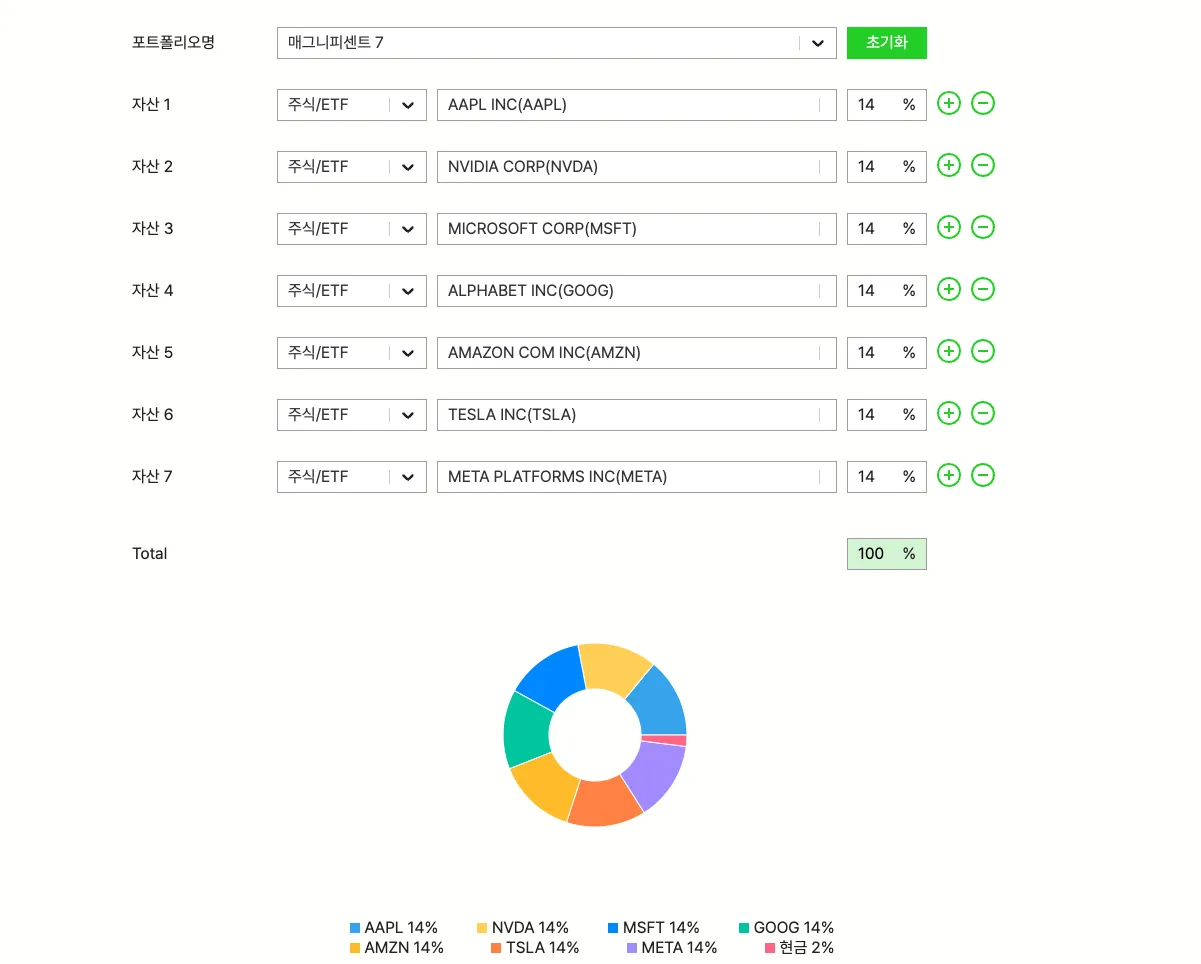Select the NVIDIA CORP(NVDA) ticker field
The width and height of the screenshot is (1201, 964).
tap(637, 167)
